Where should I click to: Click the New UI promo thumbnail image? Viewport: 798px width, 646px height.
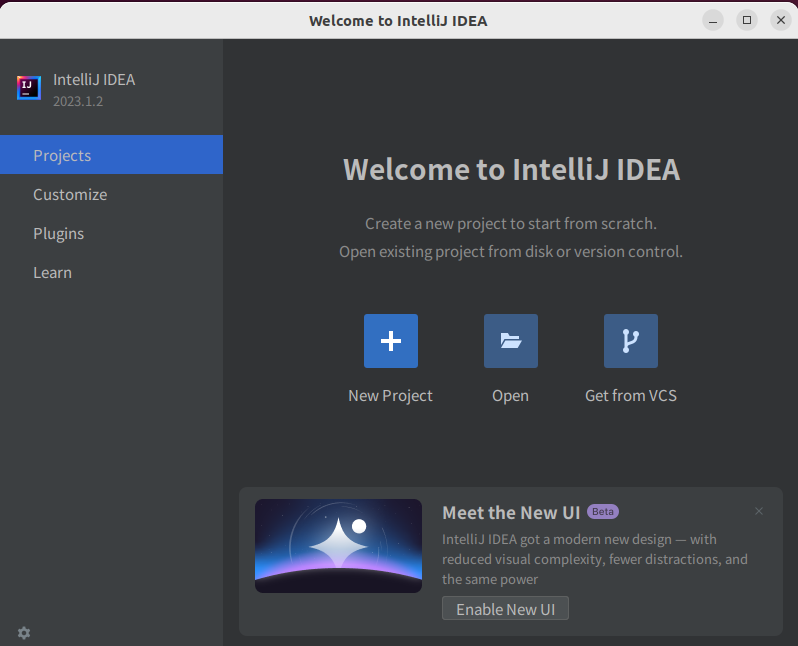[x=338, y=546]
